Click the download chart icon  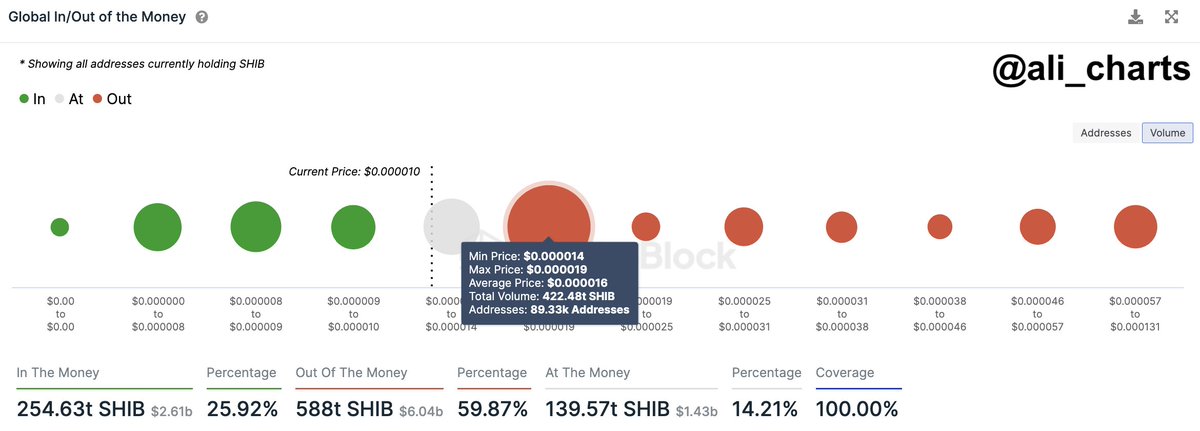coord(1135,17)
